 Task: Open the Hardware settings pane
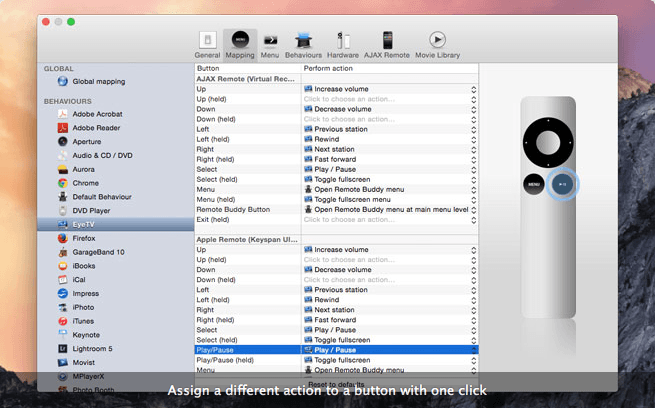pos(345,43)
